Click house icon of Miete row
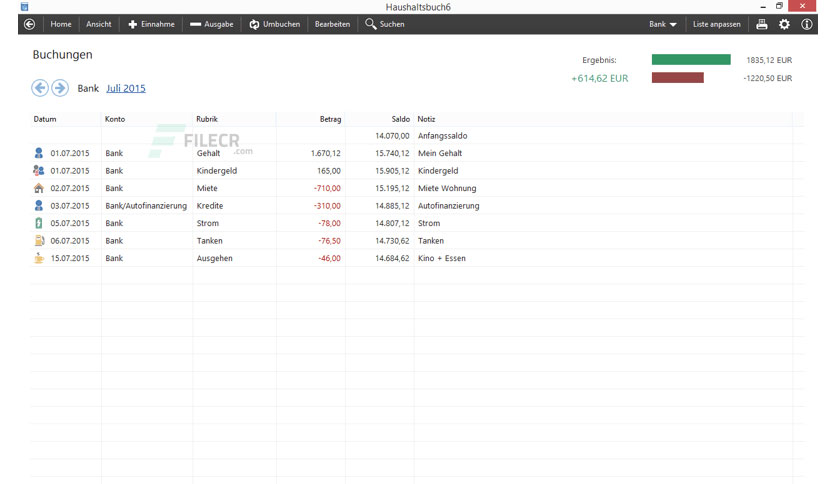Screen dimensions: 836x484 [x=38, y=188]
